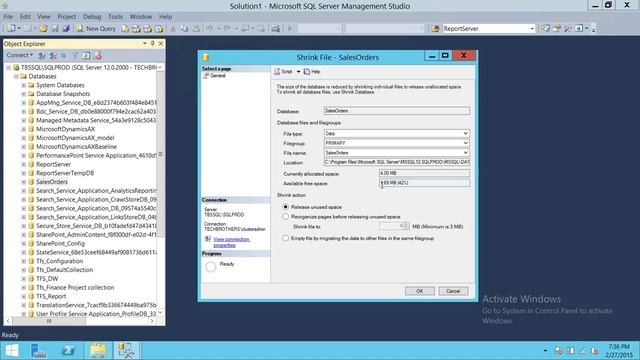Open PowerShell from the taskbar

[69, 351]
